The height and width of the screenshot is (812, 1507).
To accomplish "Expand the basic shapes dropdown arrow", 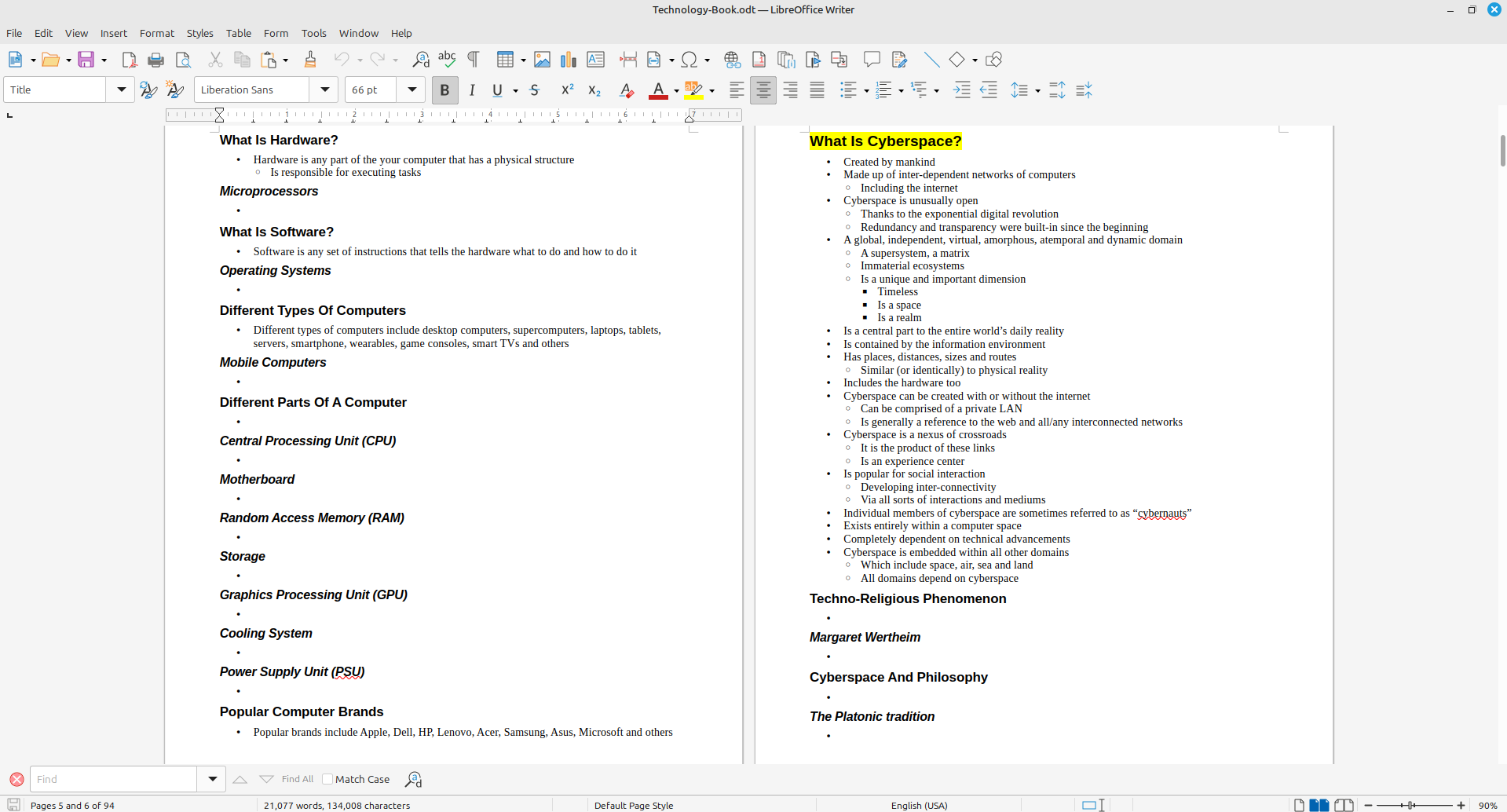I will click(975, 60).
